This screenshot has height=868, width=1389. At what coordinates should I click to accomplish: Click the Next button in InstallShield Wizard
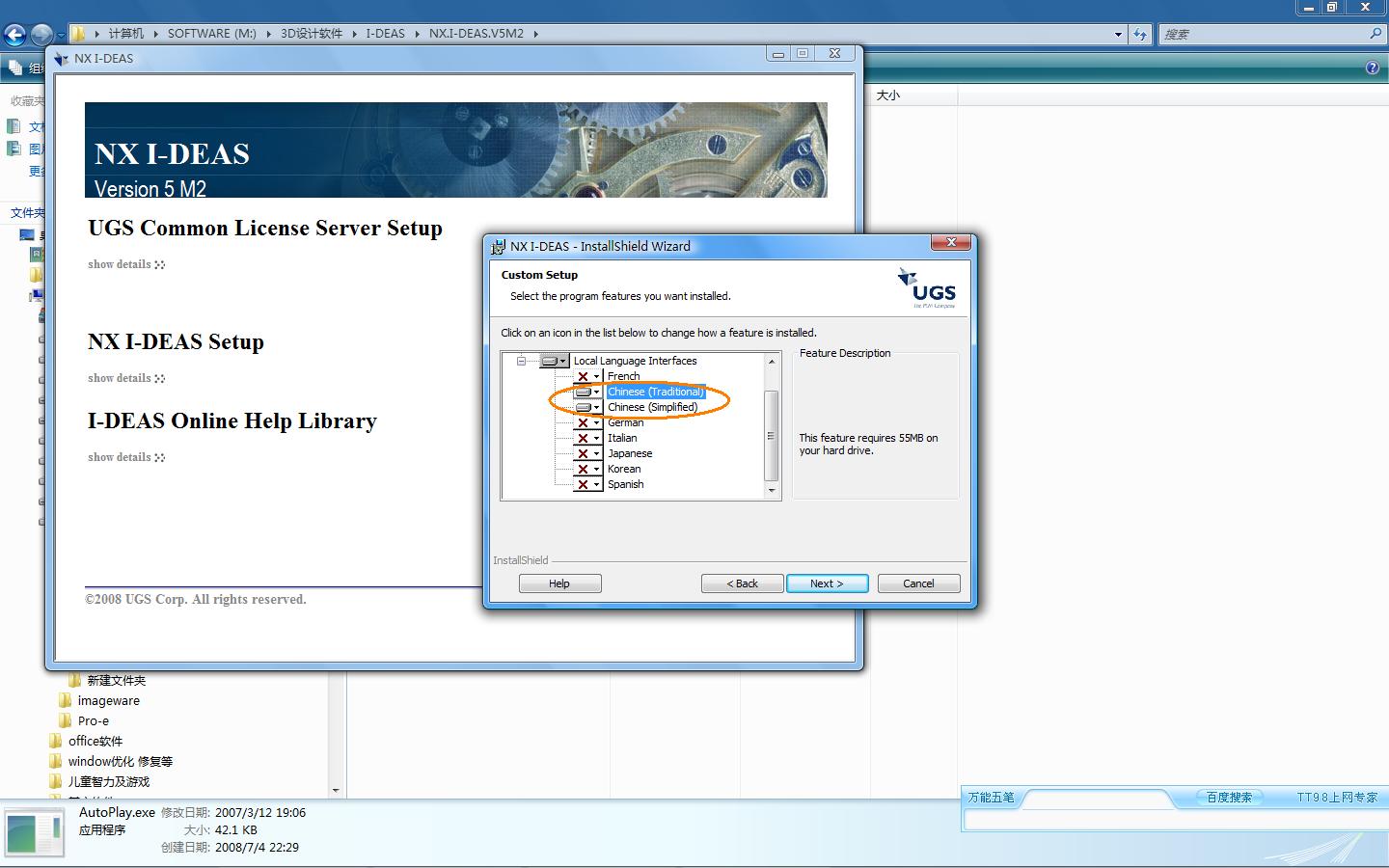[x=828, y=583]
